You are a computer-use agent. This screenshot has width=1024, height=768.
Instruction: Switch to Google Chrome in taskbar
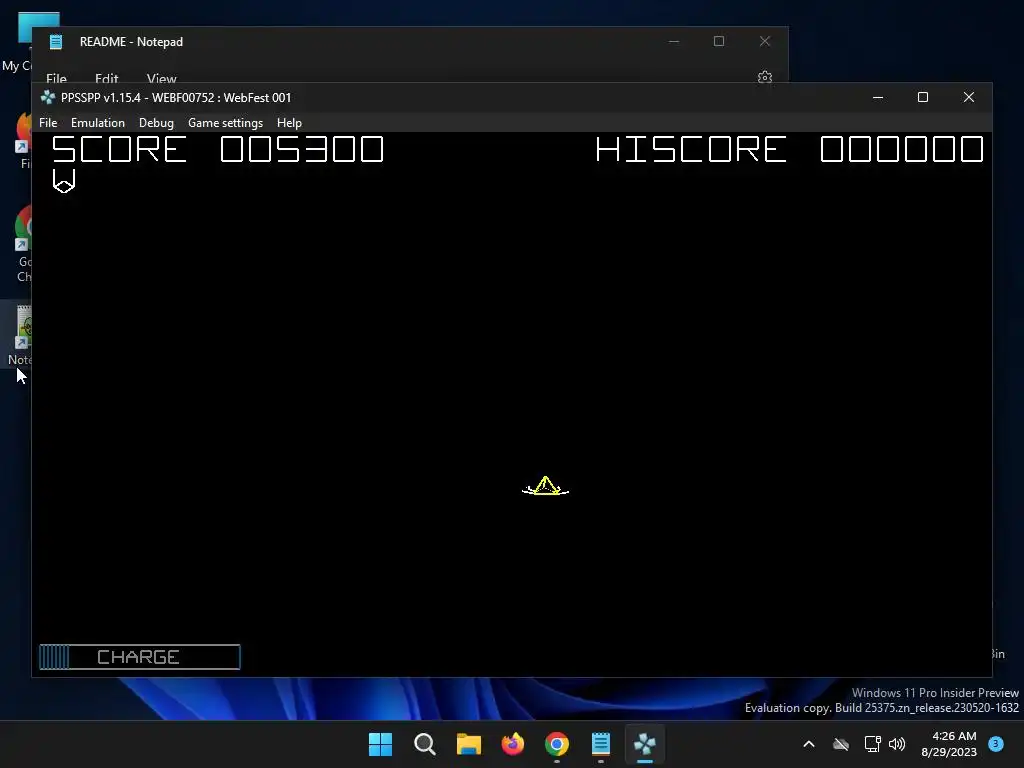click(x=556, y=744)
